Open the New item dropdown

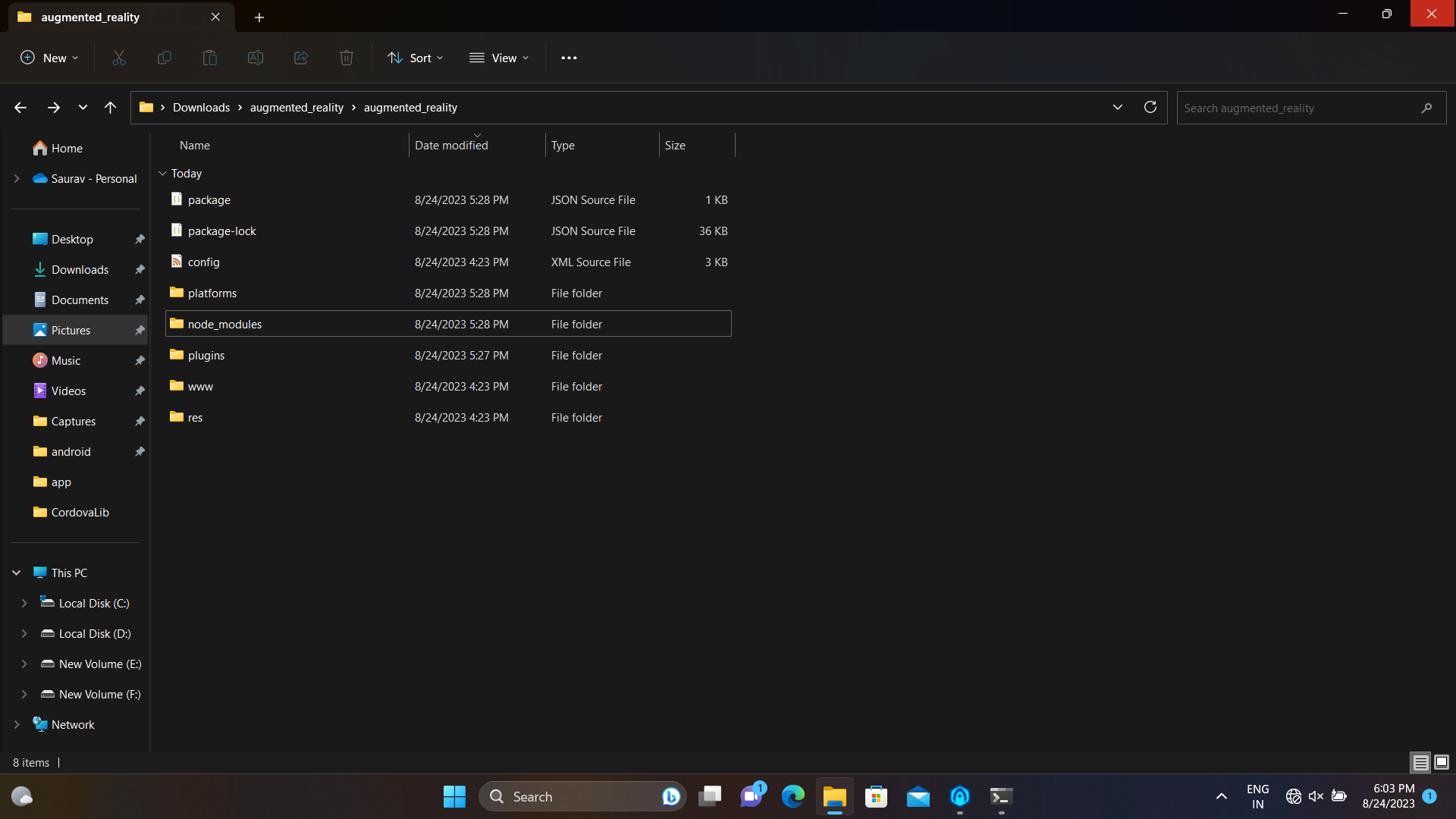pos(49,58)
